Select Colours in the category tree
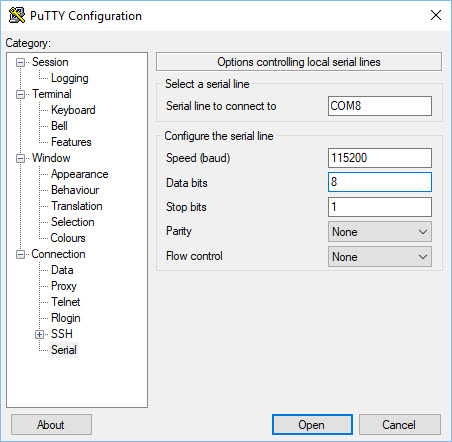Image resolution: width=452 pixels, height=442 pixels. (68, 238)
